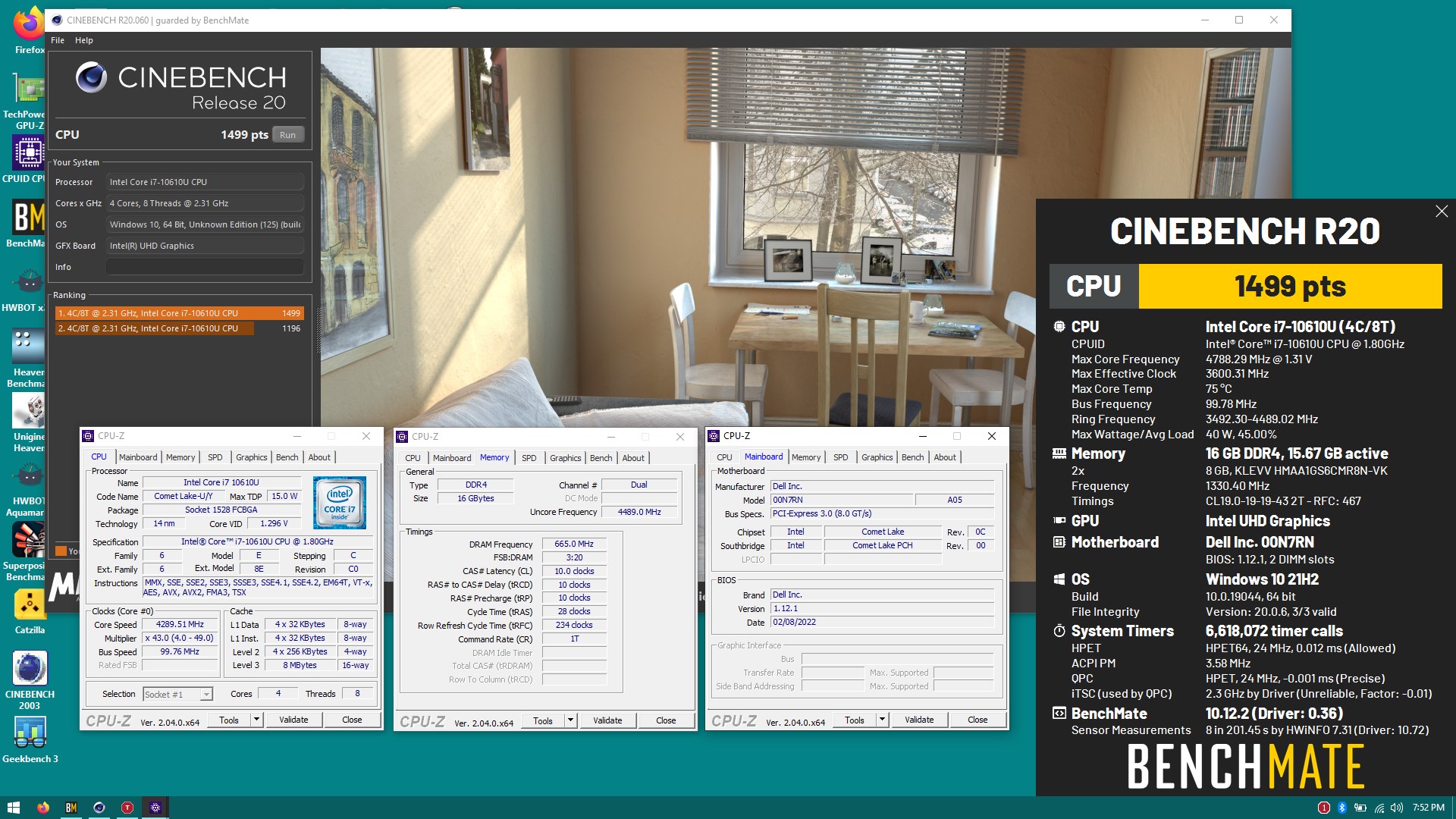This screenshot has height=819, width=1456.
Task: Click Validate in right CPU-Z window
Action: (x=919, y=720)
